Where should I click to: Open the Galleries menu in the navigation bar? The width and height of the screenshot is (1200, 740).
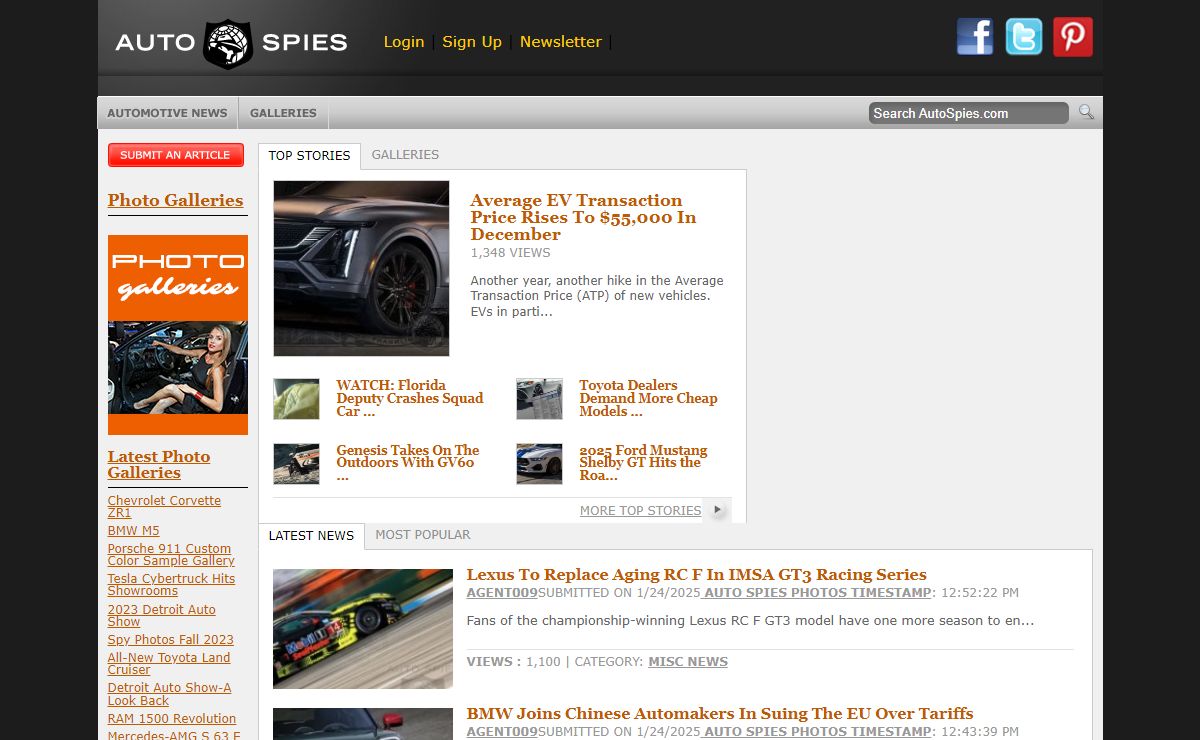tap(283, 113)
